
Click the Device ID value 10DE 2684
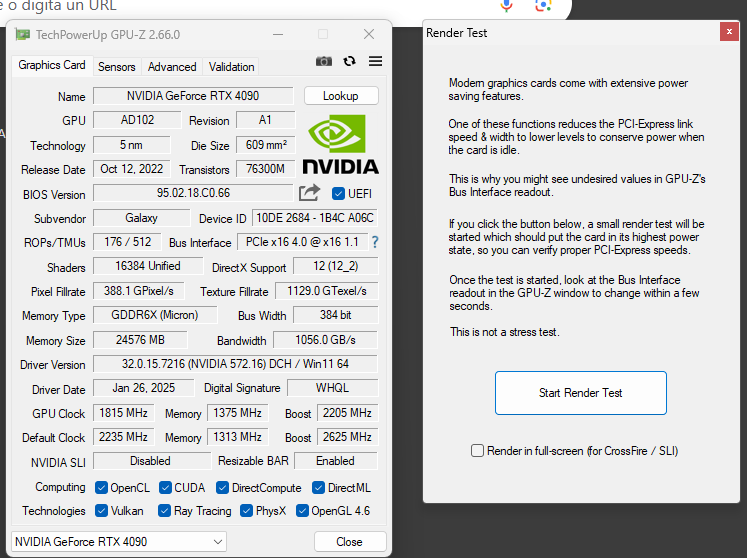click(315, 218)
